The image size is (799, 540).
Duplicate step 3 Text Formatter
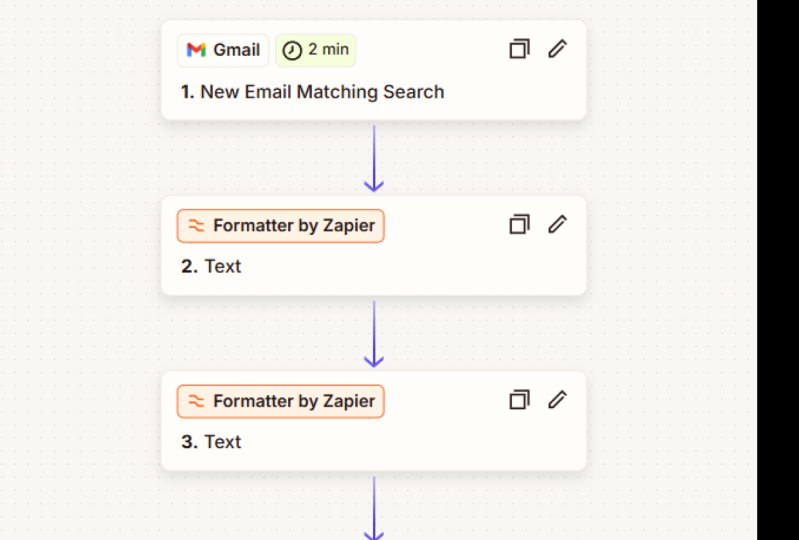pos(519,399)
